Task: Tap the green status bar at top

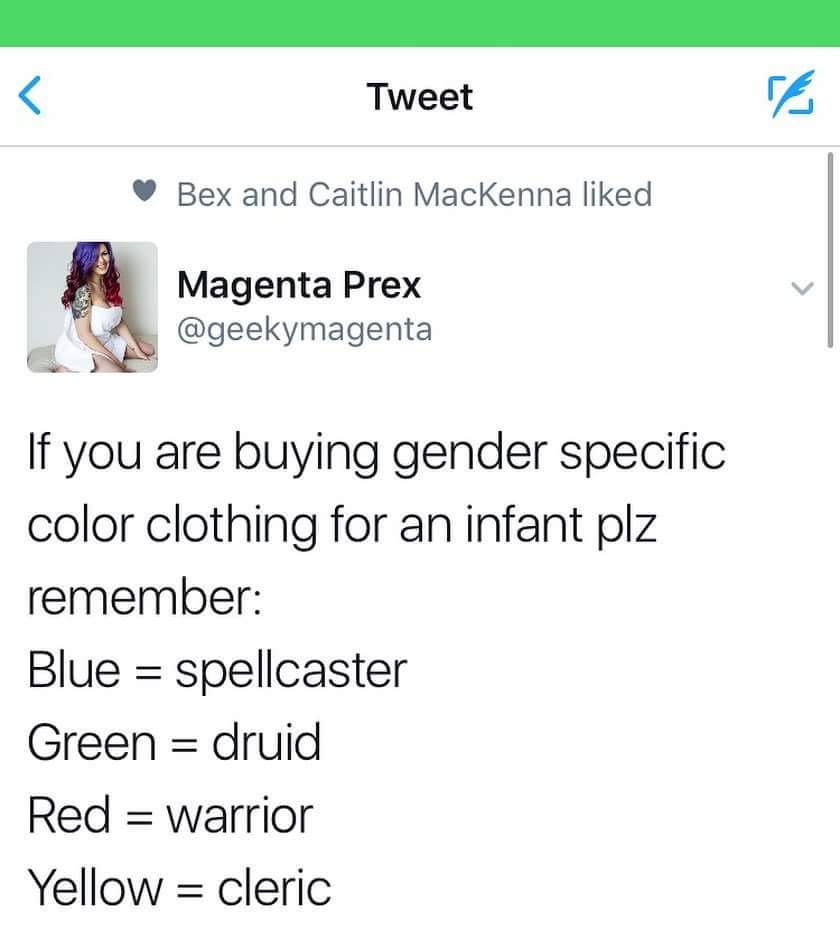Action: click(420, 22)
